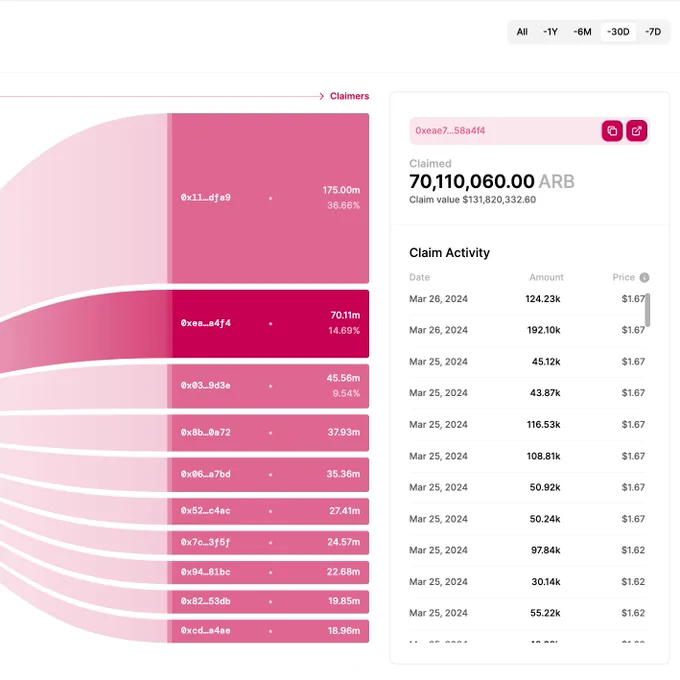This screenshot has height=680, width=680.
Task: Select the -30D time range
Action: (618, 32)
